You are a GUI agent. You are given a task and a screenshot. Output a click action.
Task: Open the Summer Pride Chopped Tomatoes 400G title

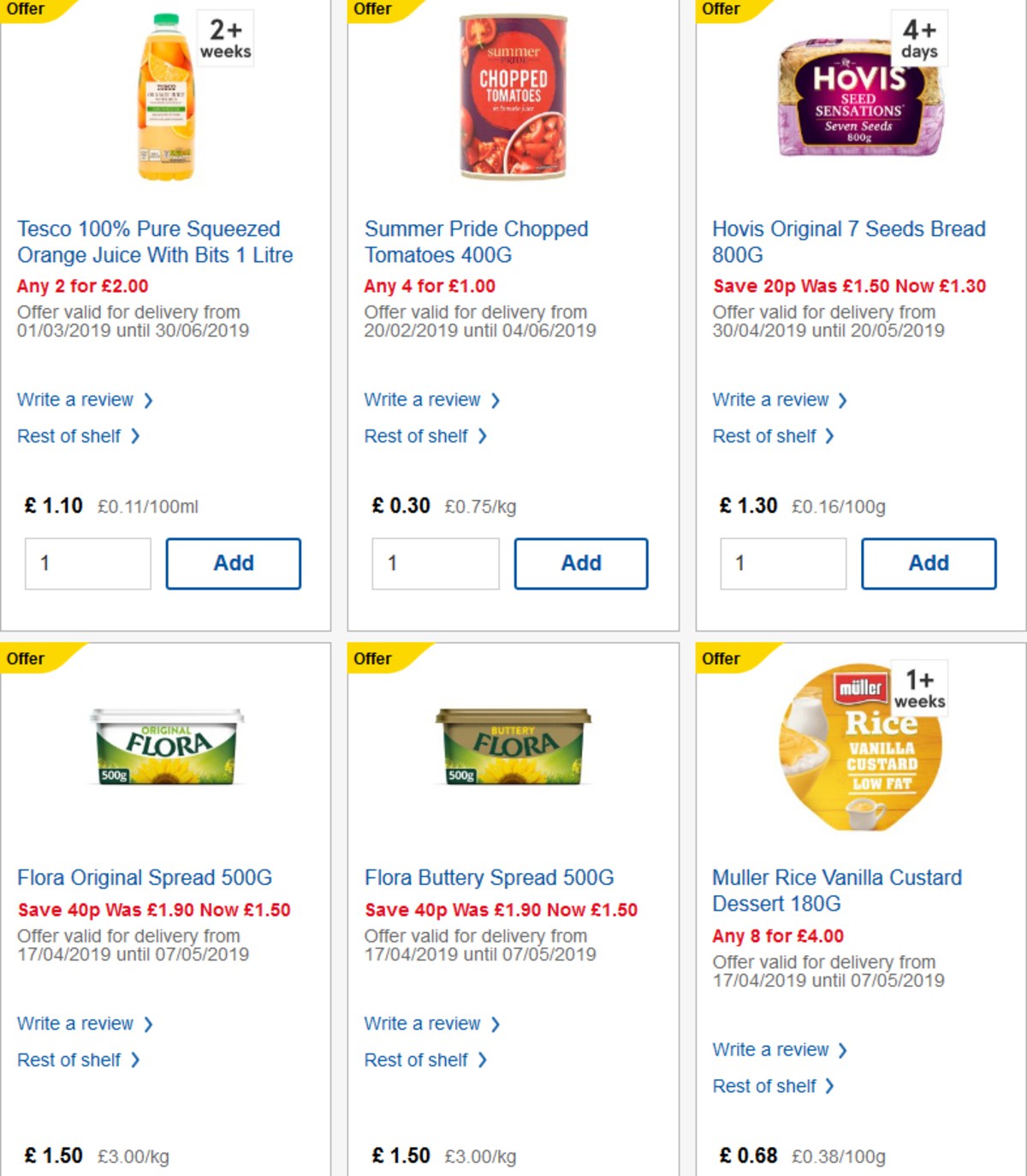476,241
